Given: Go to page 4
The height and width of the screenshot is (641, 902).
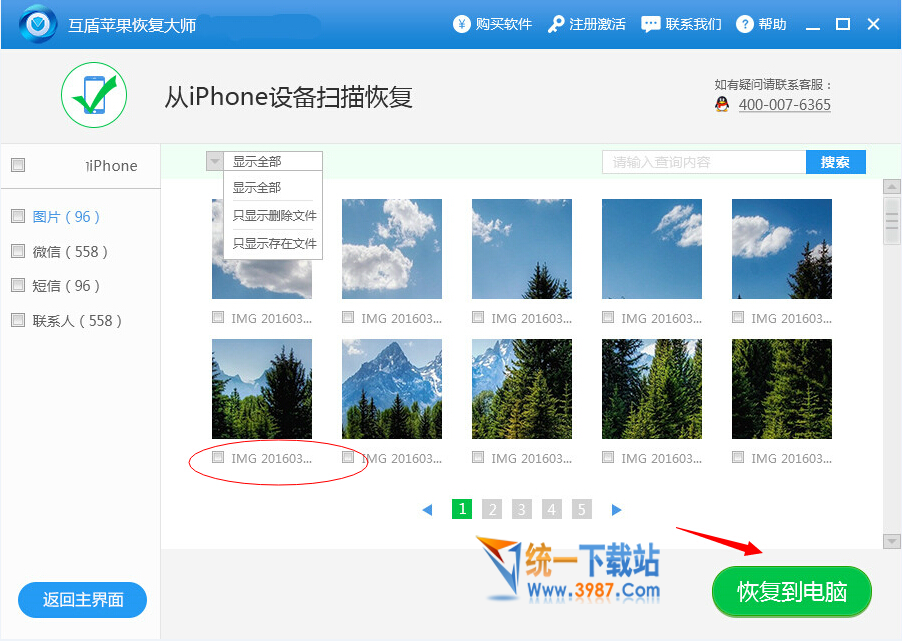Looking at the screenshot, I should [552, 509].
